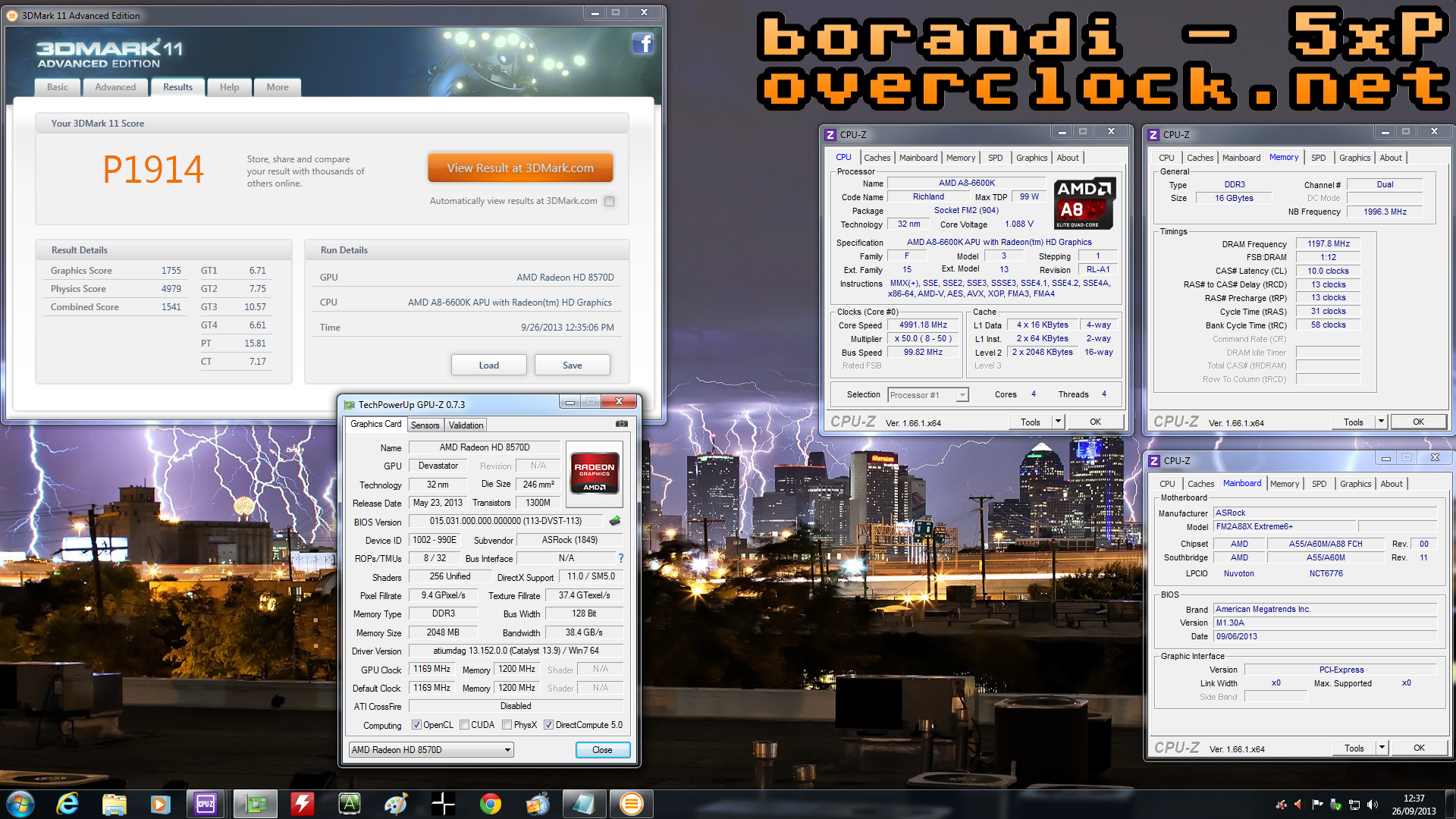Toggle the PhysX checkbox in GPU-Z
Viewport: 1456px width, 819px height.
pos(507,725)
